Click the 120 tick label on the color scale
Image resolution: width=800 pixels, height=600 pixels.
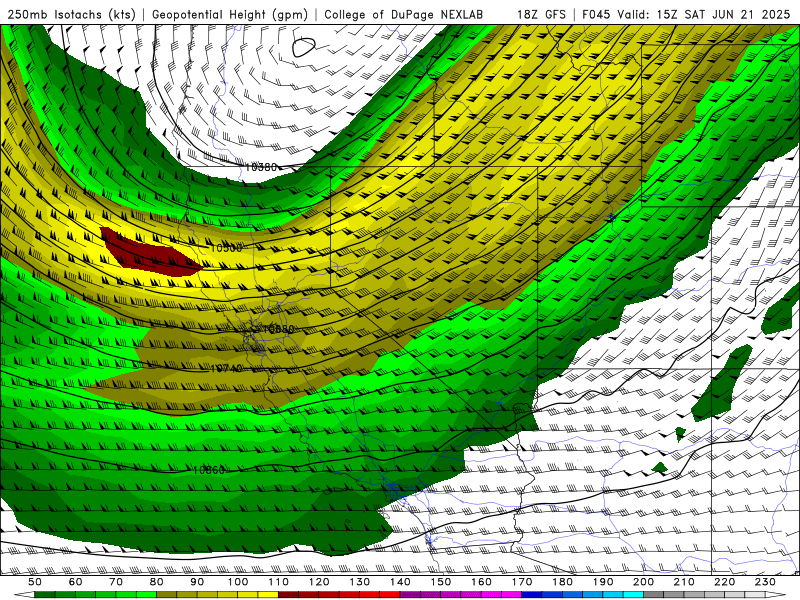319,582
